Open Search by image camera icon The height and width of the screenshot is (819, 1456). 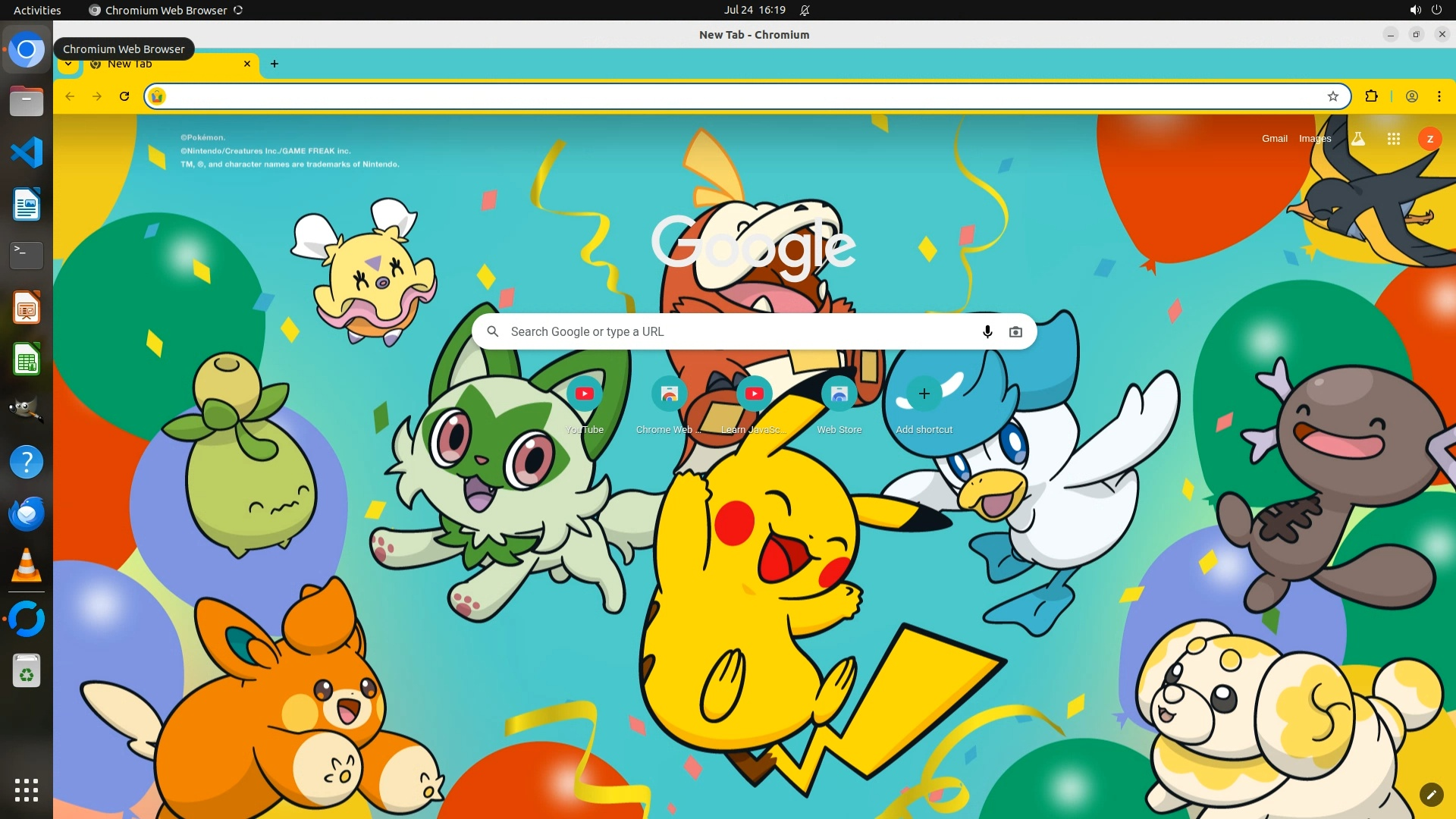[1015, 331]
